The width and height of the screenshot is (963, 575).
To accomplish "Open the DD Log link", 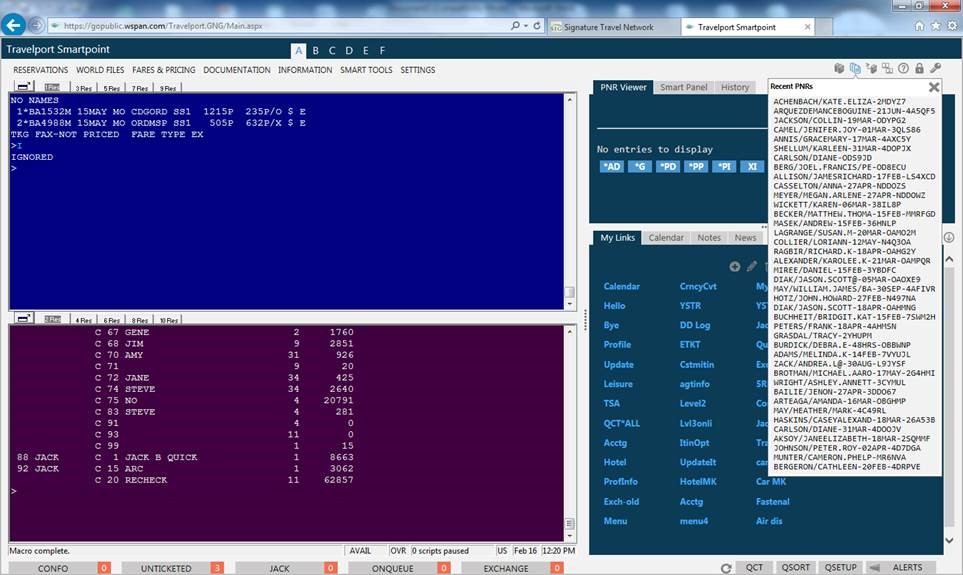I will (x=695, y=325).
